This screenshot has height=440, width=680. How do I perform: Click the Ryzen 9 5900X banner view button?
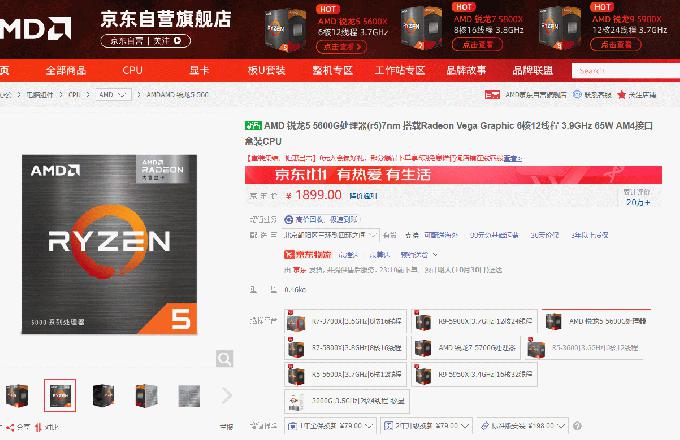pos(615,44)
